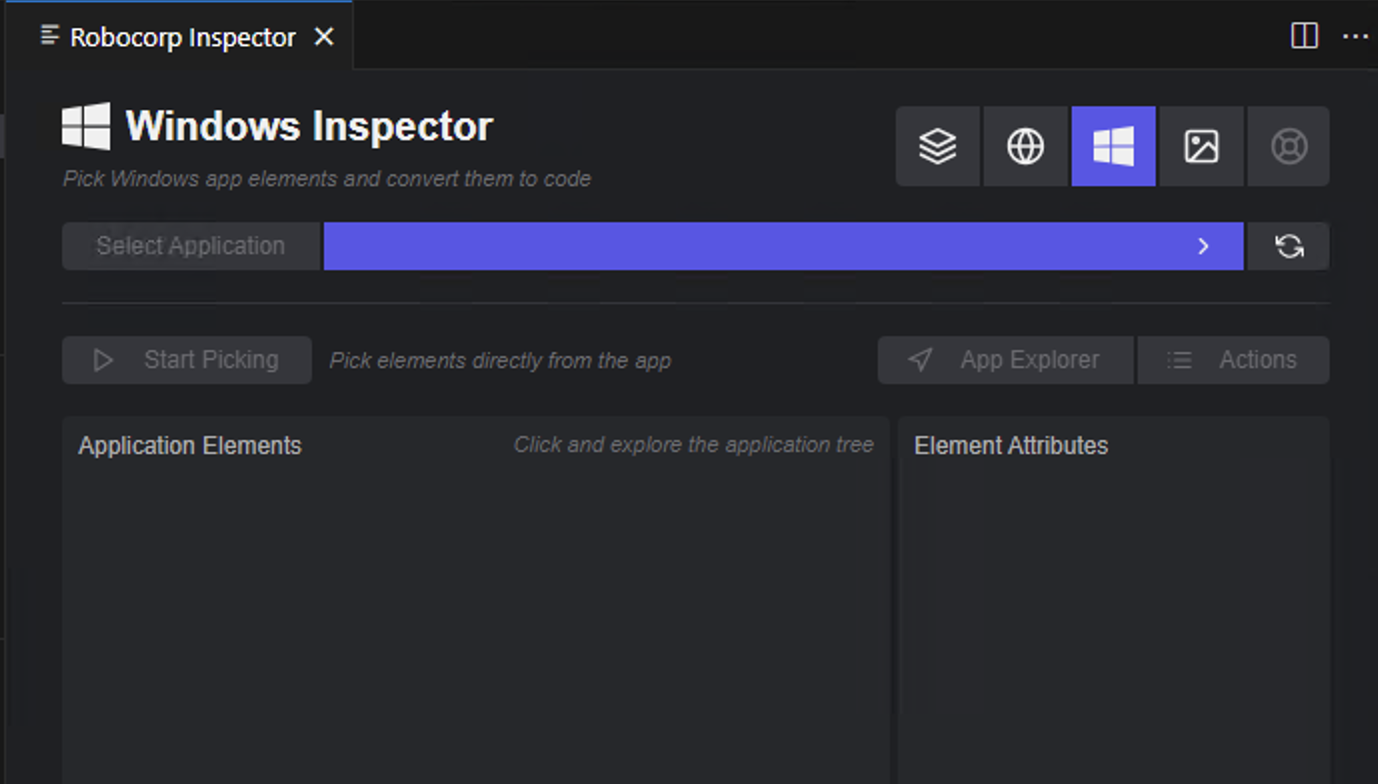The height and width of the screenshot is (784, 1378).
Task: Open the Select Application dropdown
Action: click(783, 246)
